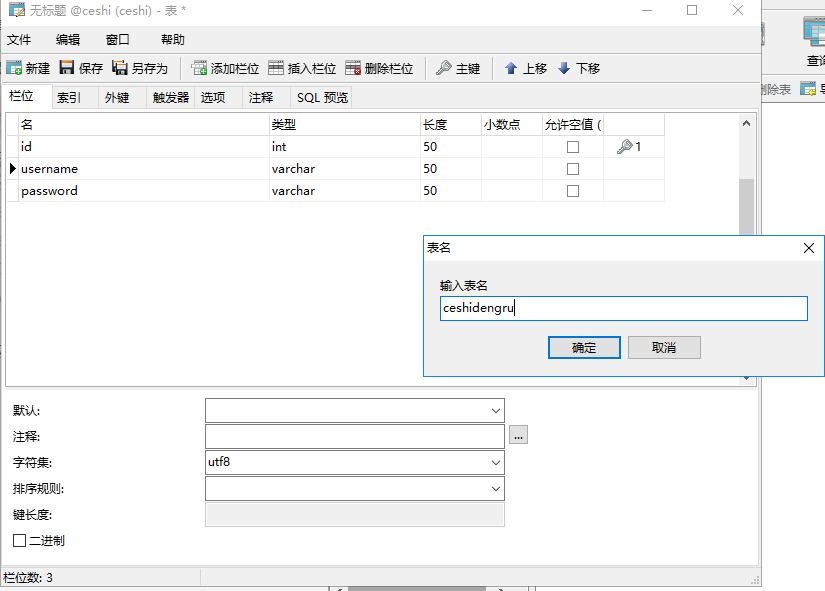Close the 表名 dialog with X
The height and width of the screenshot is (591, 825).
[x=809, y=248]
